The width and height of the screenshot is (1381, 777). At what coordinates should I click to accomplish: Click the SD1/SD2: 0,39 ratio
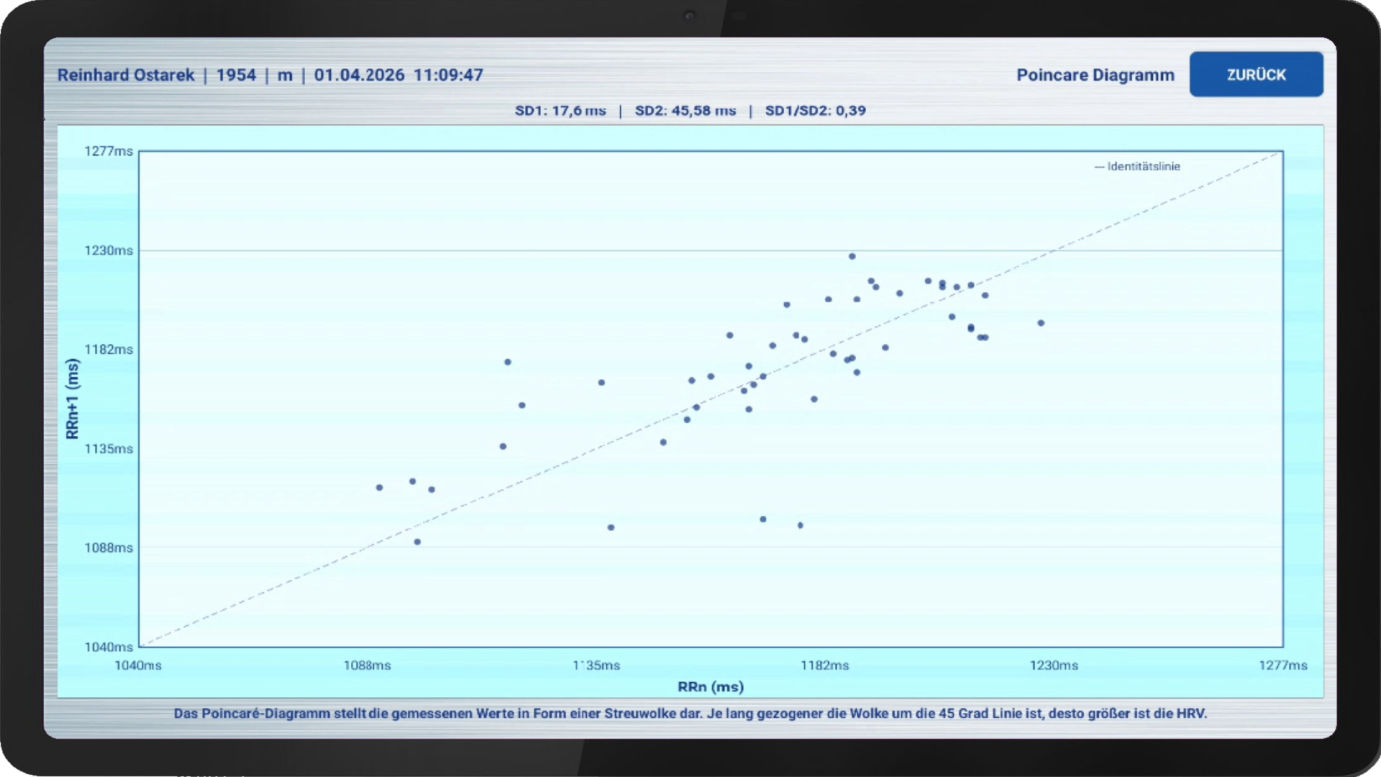click(815, 111)
